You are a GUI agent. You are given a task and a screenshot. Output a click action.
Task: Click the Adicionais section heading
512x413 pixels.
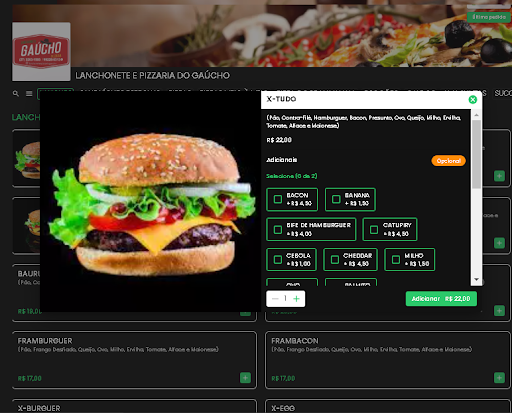[282, 160]
